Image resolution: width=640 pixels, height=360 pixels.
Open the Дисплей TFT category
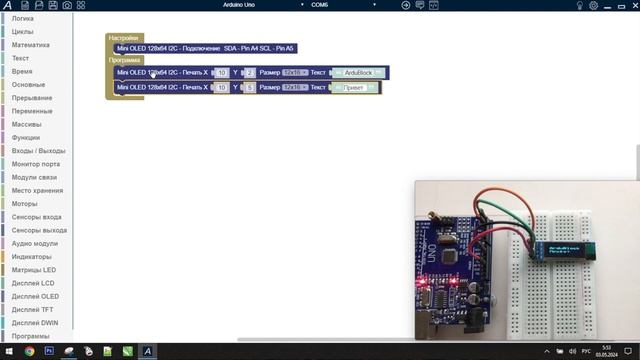pyautogui.click(x=32, y=309)
